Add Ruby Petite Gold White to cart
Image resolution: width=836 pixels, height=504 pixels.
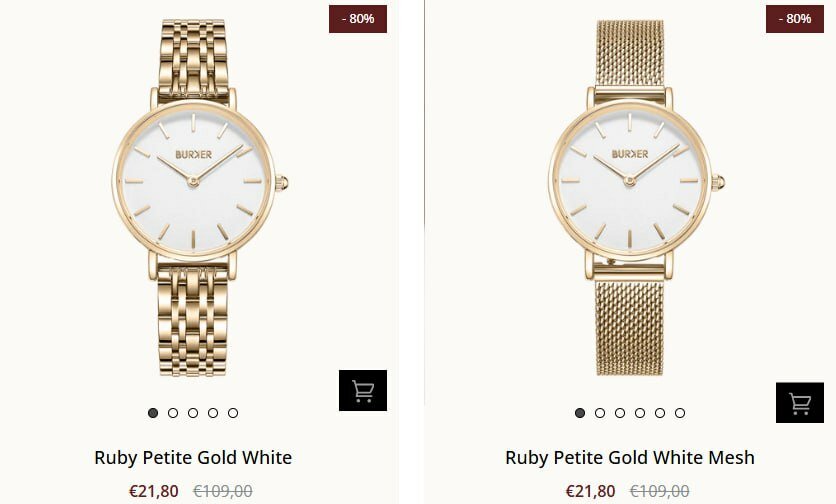coord(363,390)
